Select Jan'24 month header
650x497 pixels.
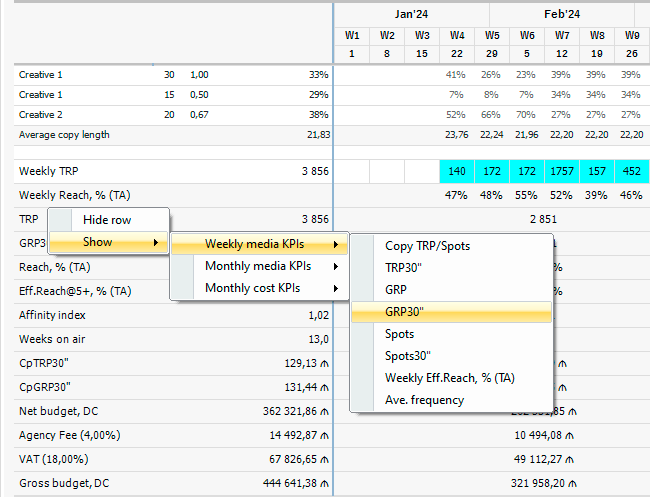point(411,15)
